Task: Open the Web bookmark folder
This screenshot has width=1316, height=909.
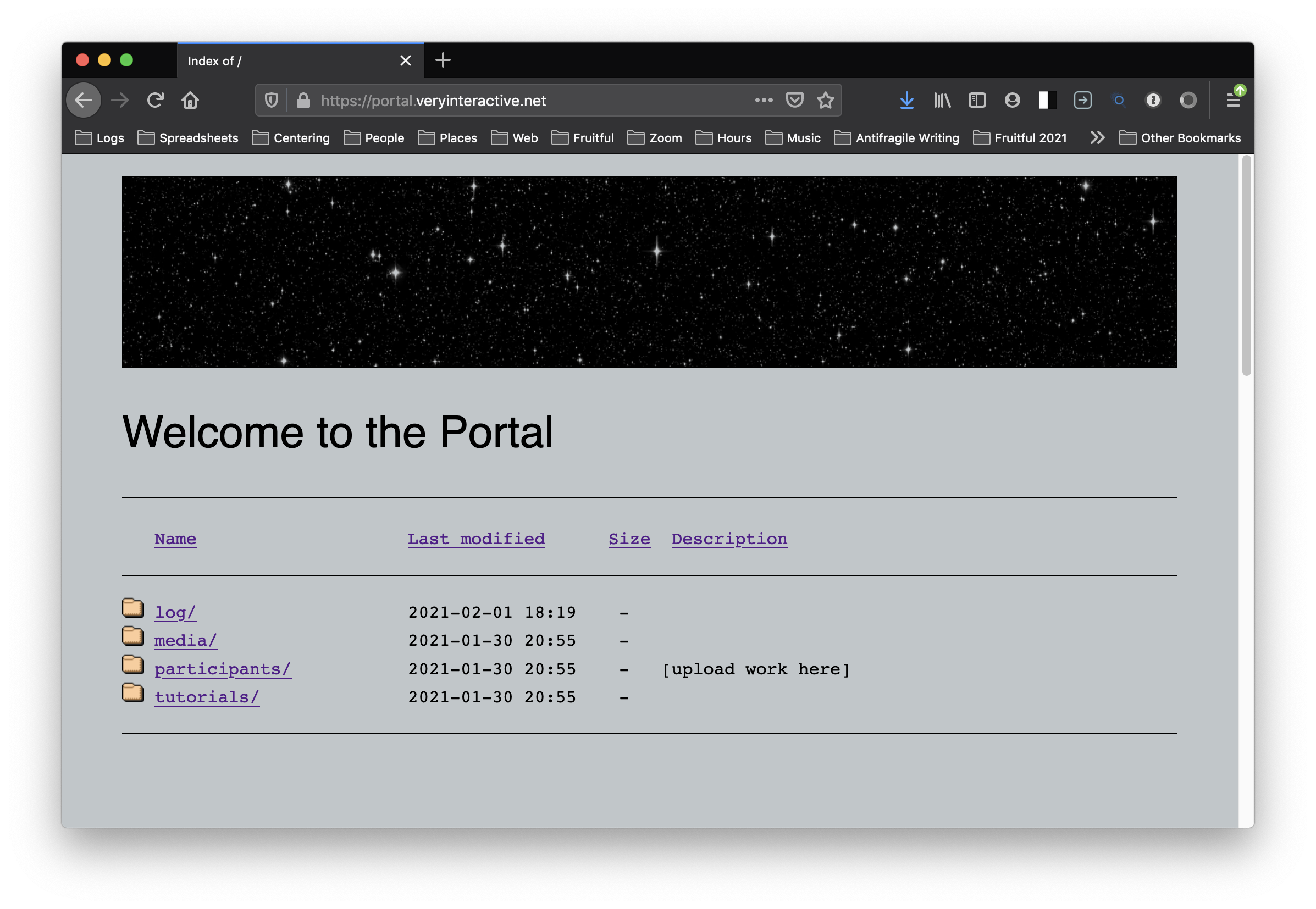Action: click(x=515, y=138)
